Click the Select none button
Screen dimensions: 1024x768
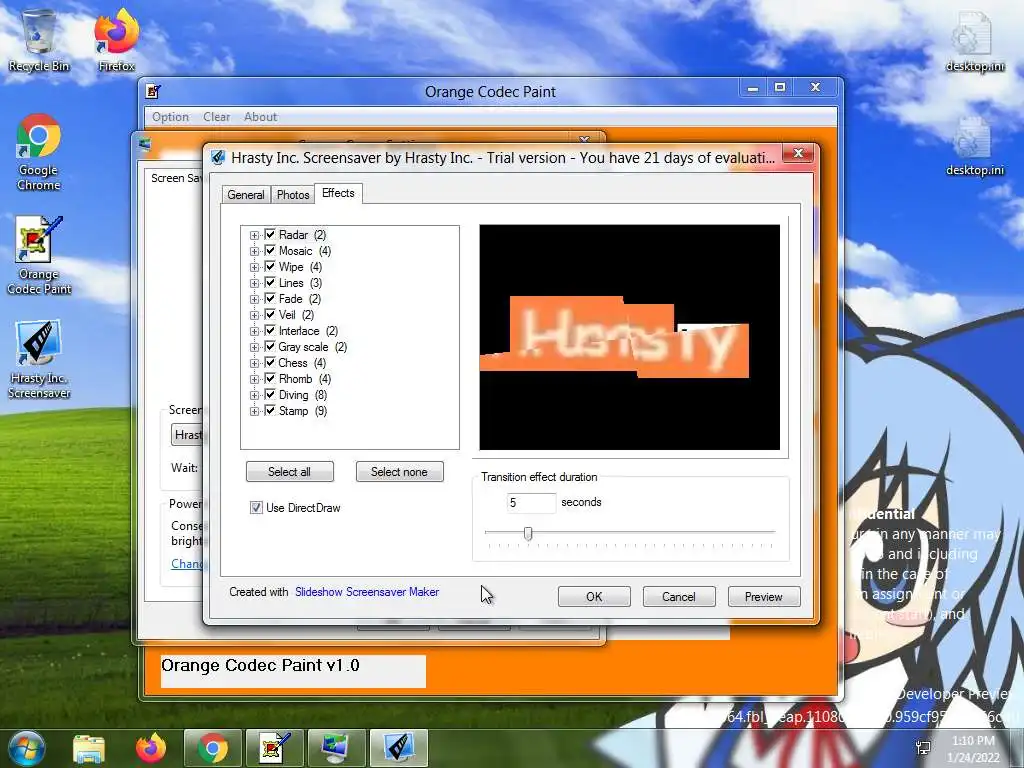399,472
